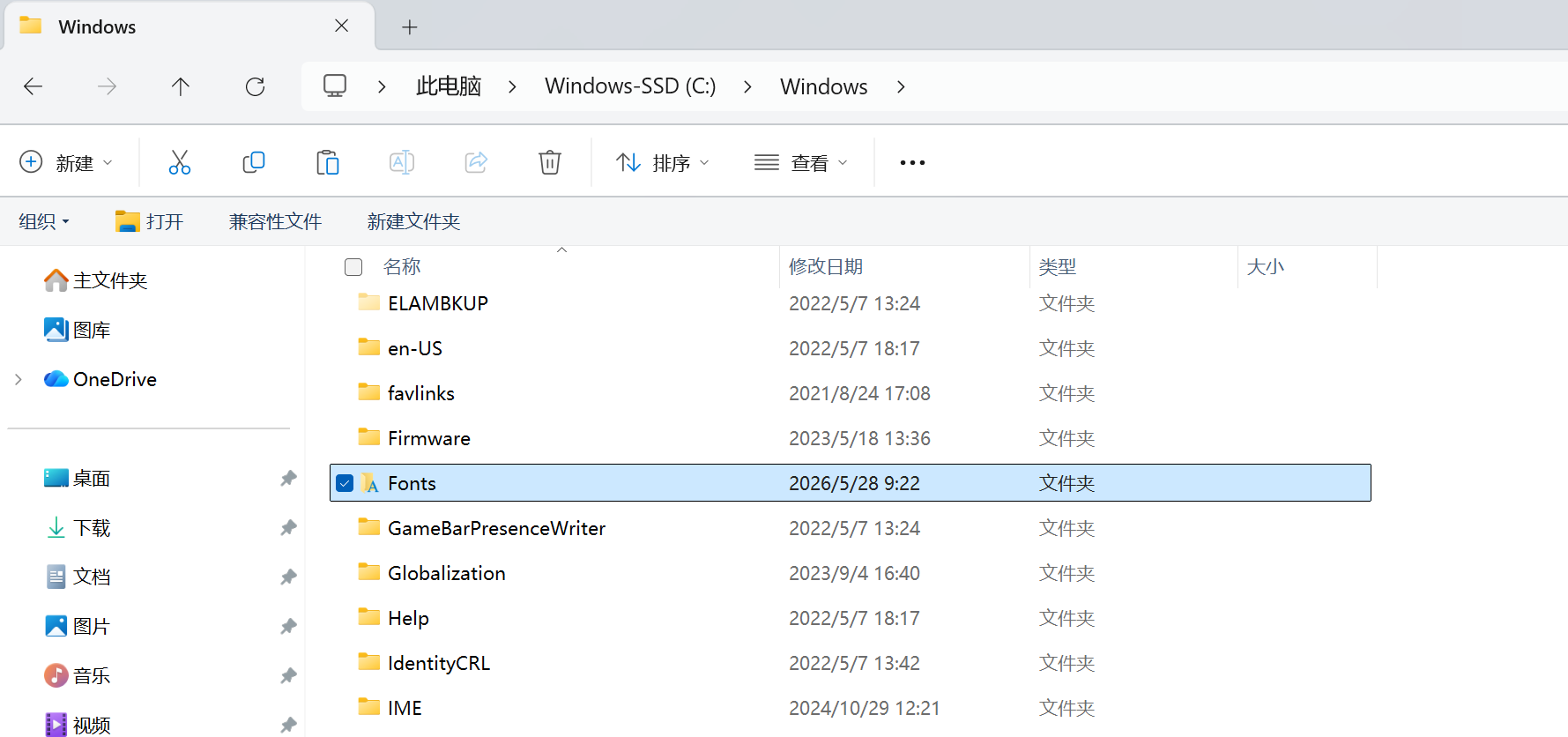Viewport: 1568px width, 737px height.
Task: Open 图库 in the navigation pane
Action: [x=77, y=330]
